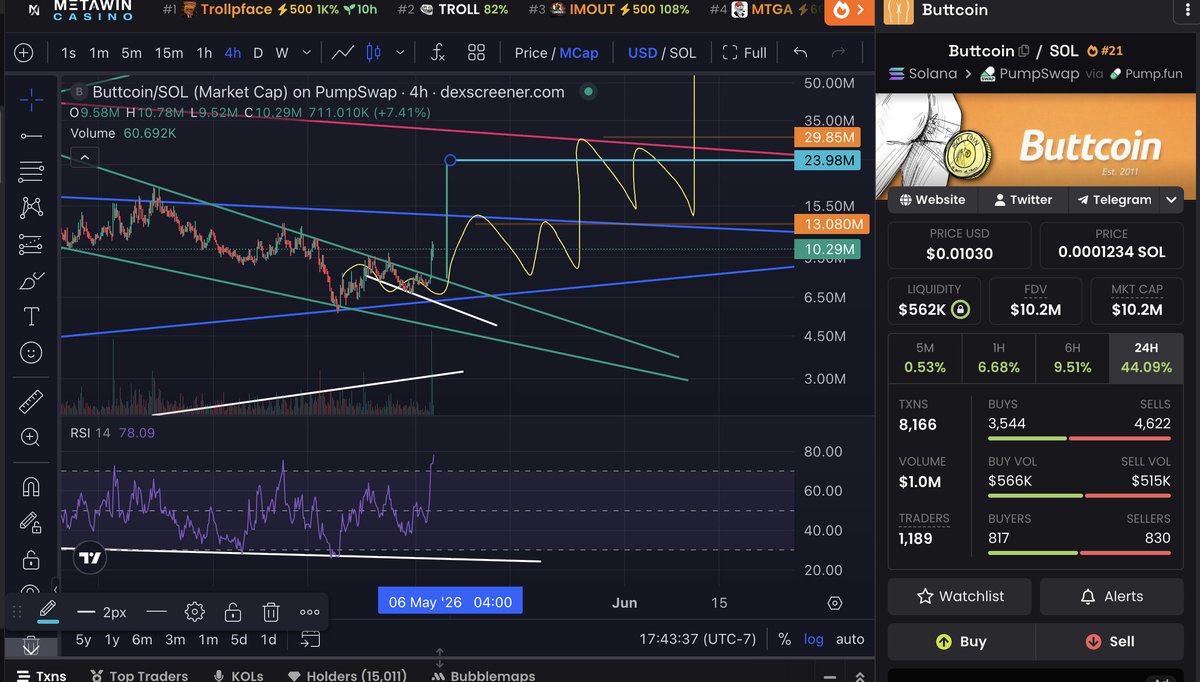Select the pattern drawing tool
The height and width of the screenshot is (682, 1200).
pyautogui.click(x=31, y=207)
